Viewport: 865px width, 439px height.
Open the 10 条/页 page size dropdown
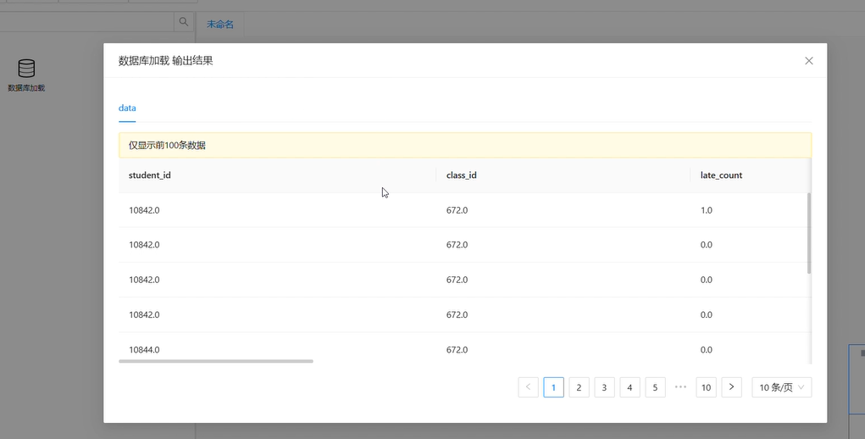tap(782, 387)
